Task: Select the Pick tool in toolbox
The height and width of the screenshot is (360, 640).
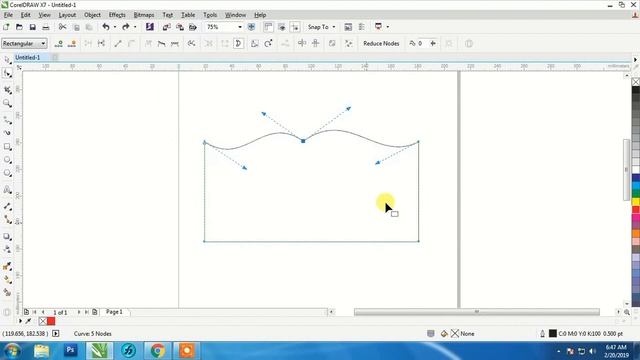Action: coord(7,60)
